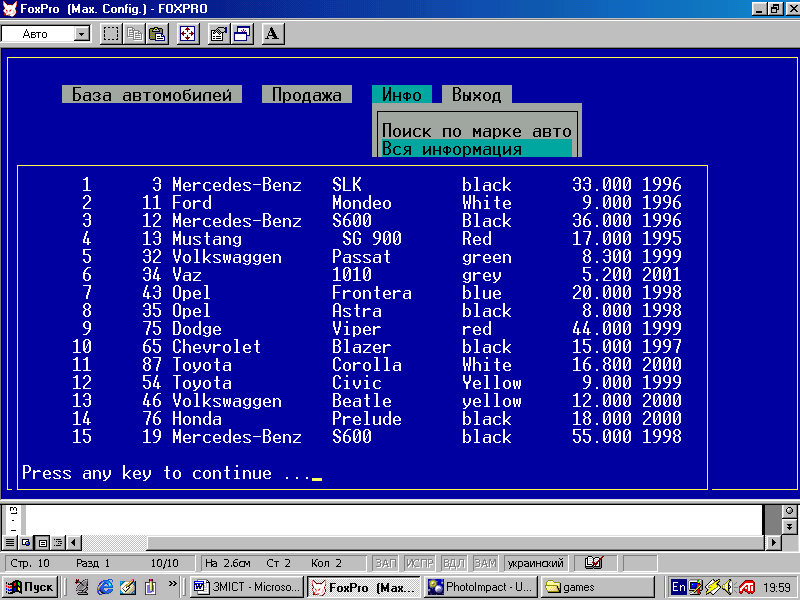Click the Инфо menu pad
Viewport: 800px width, 600px height.
pyautogui.click(x=402, y=94)
